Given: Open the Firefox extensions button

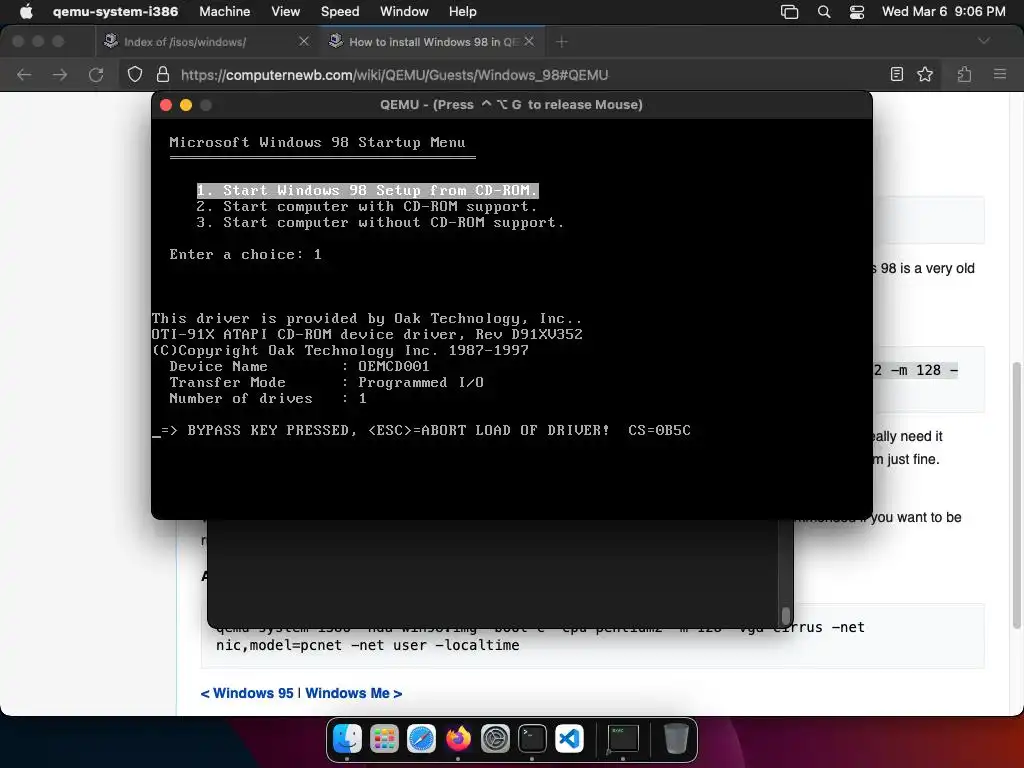Looking at the screenshot, I should click(x=964, y=74).
